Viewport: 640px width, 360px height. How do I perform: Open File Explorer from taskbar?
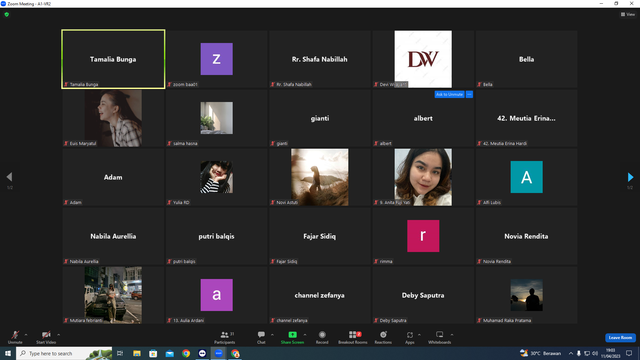tap(137, 353)
